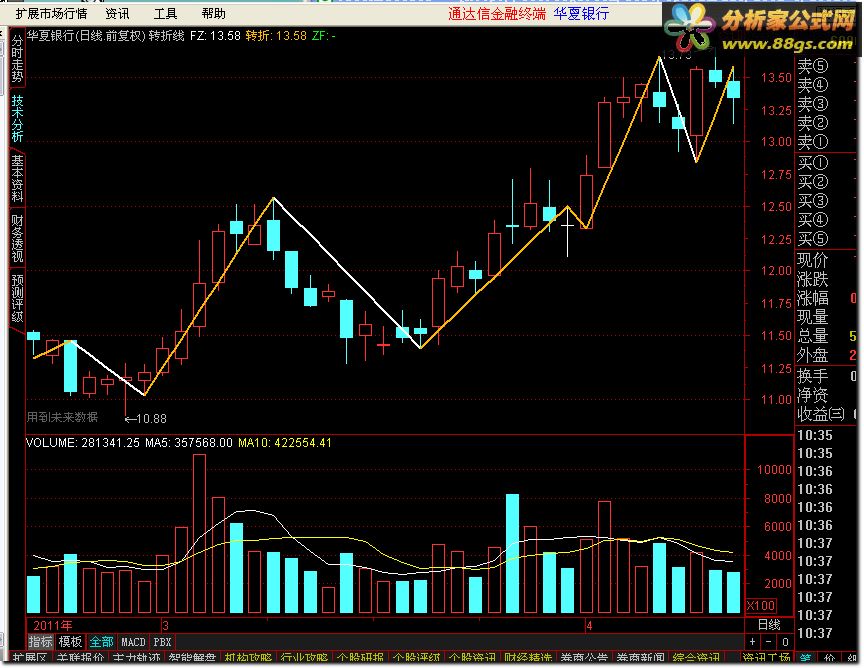Viewport: 864px width, 668px height.
Task: Open the 关联报价 bottom tab
Action: click(x=80, y=658)
